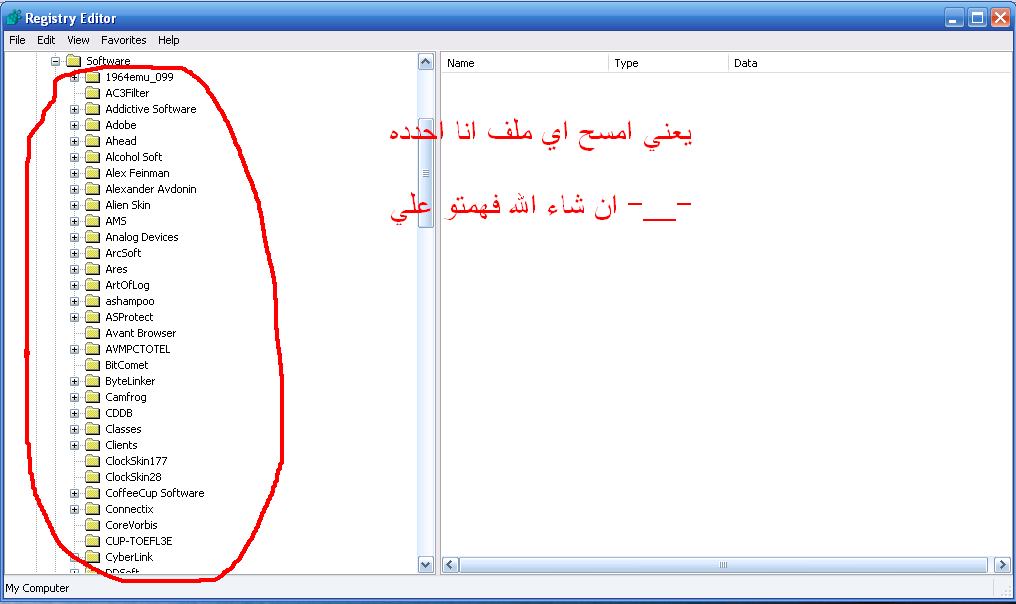The height and width of the screenshot is (604, 1016).
Task: Sort values by the Name column header
Action: click(525, 63)
